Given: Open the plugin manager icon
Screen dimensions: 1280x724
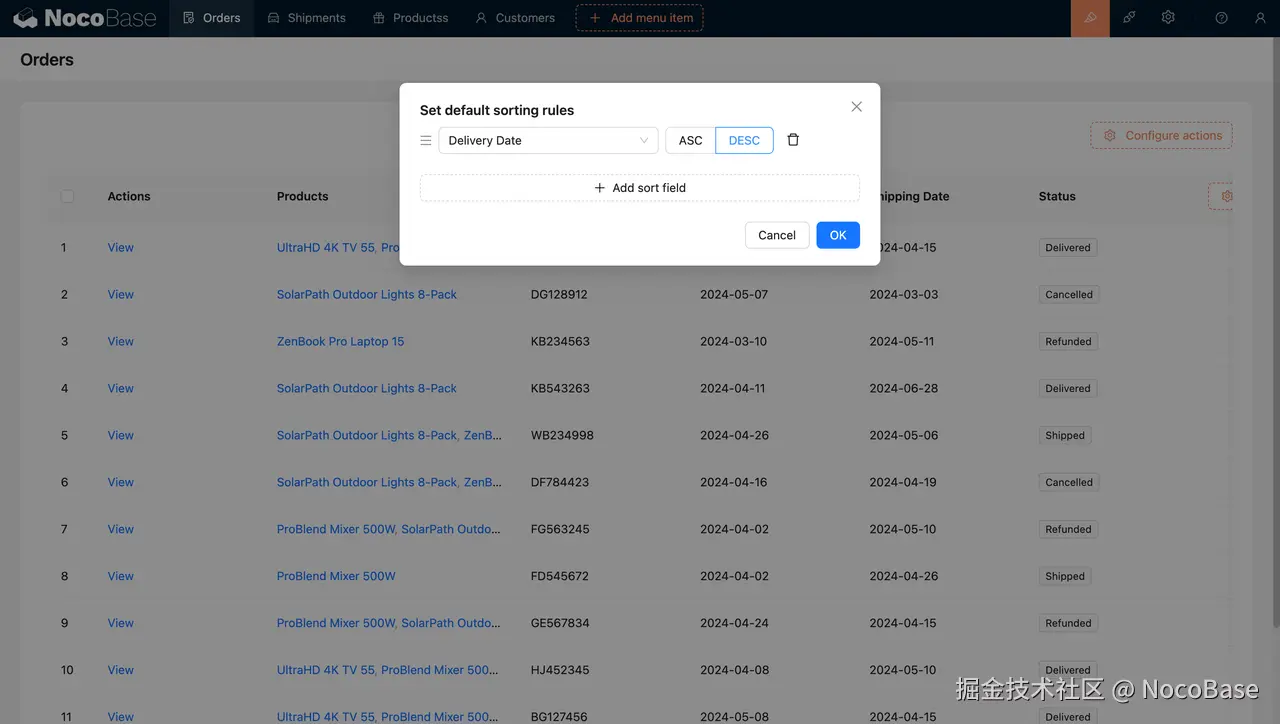Looking at the screenshot, I should pyautogui.click(x=1129, y=18).
